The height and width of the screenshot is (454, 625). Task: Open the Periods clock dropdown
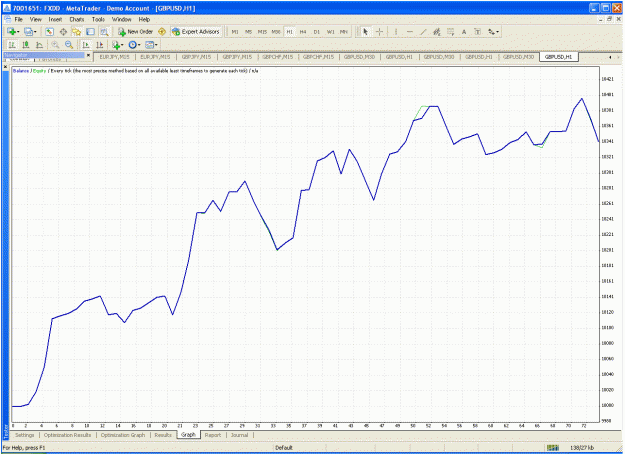[134, 45]
